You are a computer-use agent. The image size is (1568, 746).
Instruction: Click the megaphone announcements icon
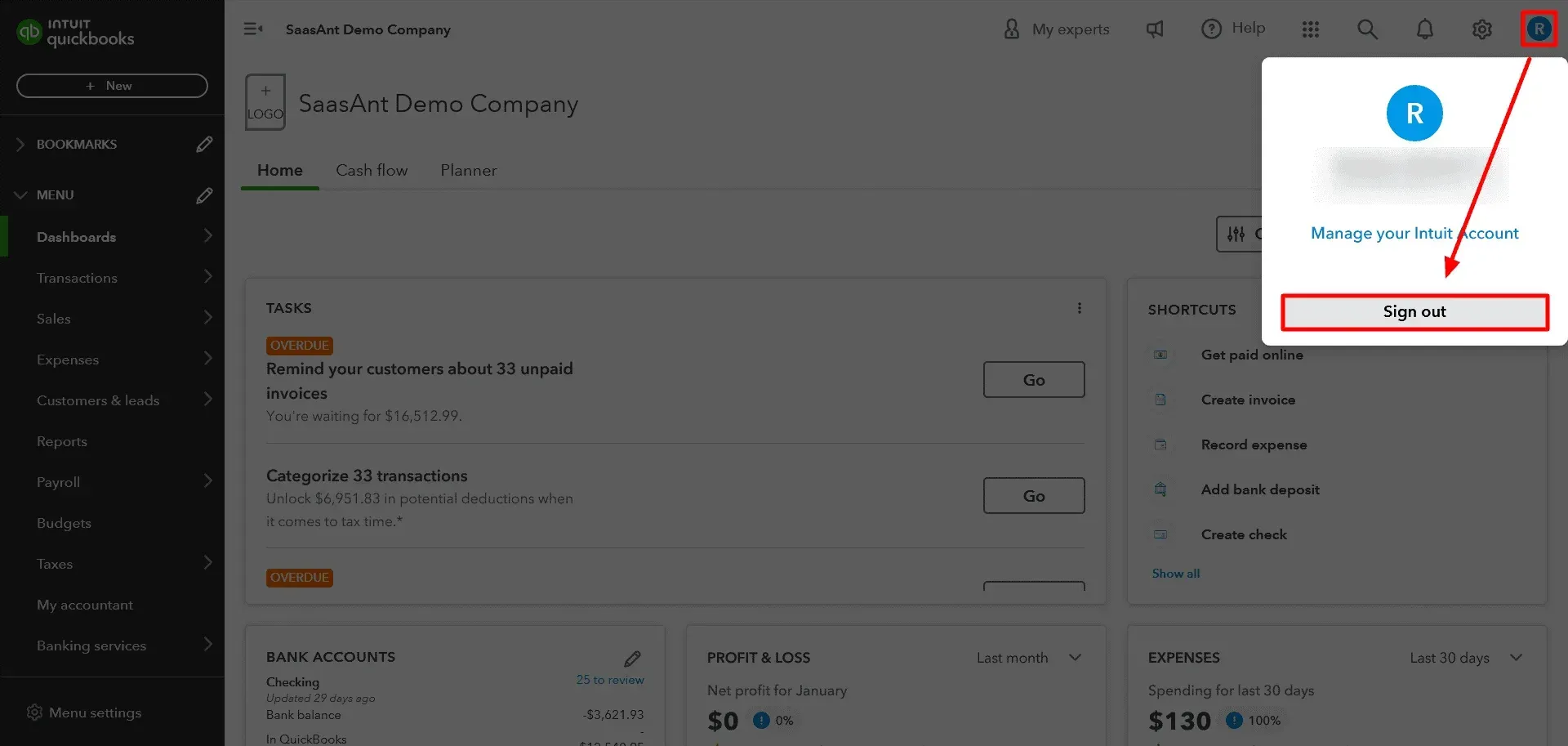click(x=1155, y=29)
